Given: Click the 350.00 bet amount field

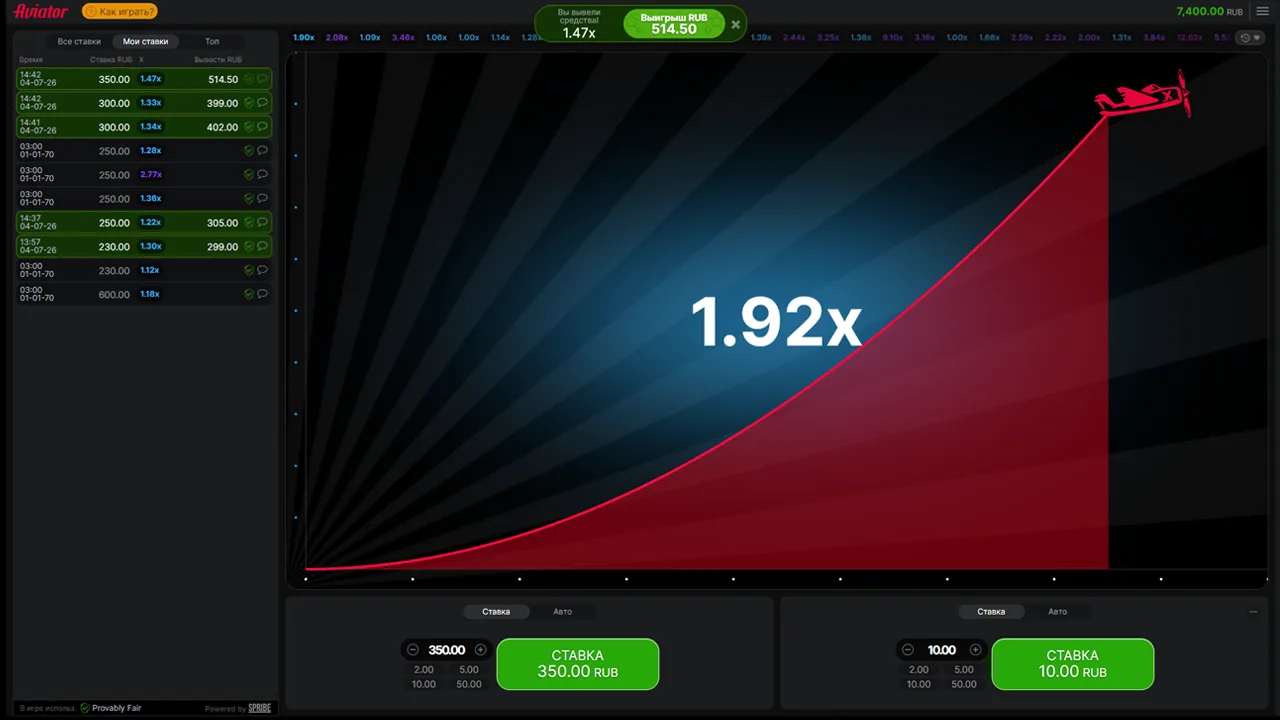Looking at the screenshot, I should point(447,650).
